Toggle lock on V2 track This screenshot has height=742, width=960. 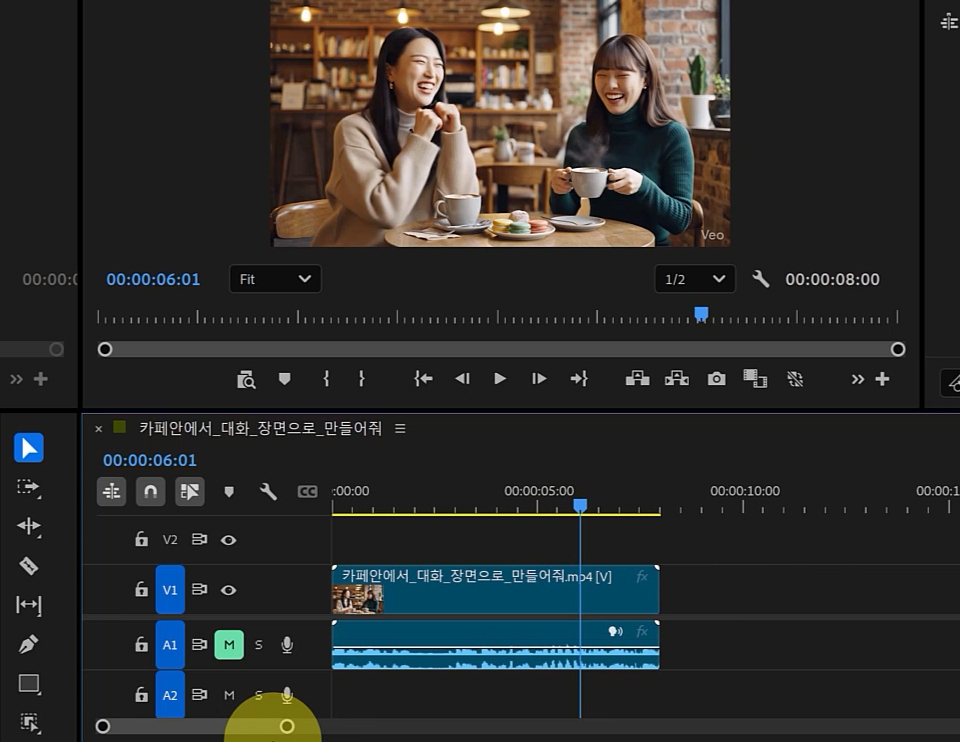[141, 539]
